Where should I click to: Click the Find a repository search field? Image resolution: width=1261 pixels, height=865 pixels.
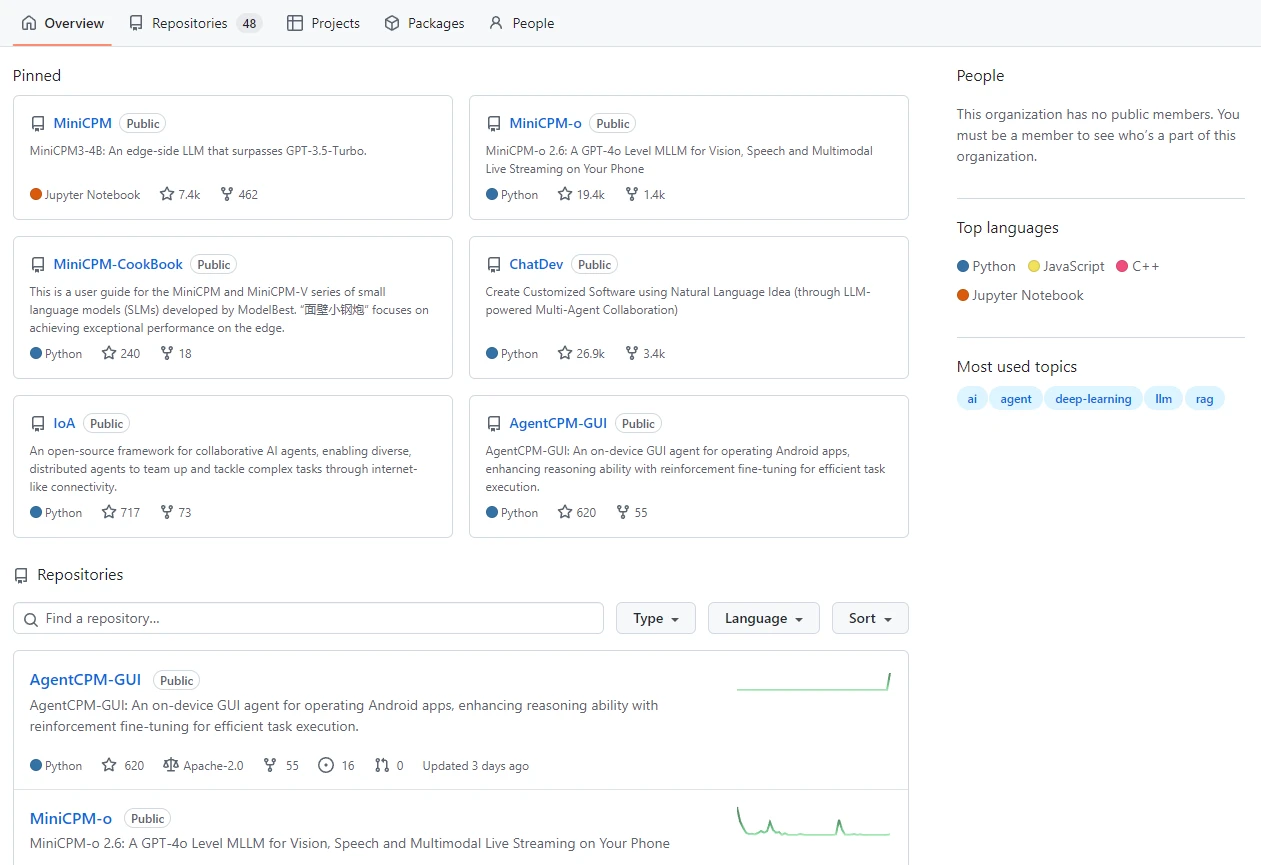tap(308, 619)
